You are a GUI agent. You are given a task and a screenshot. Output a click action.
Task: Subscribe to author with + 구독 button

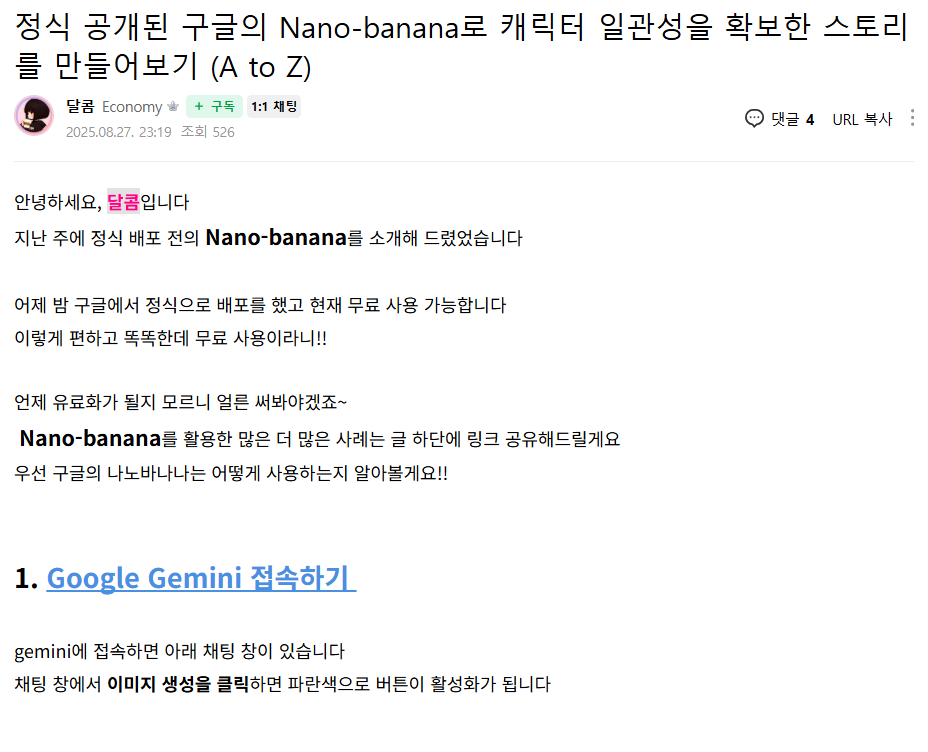click(214, 106)
